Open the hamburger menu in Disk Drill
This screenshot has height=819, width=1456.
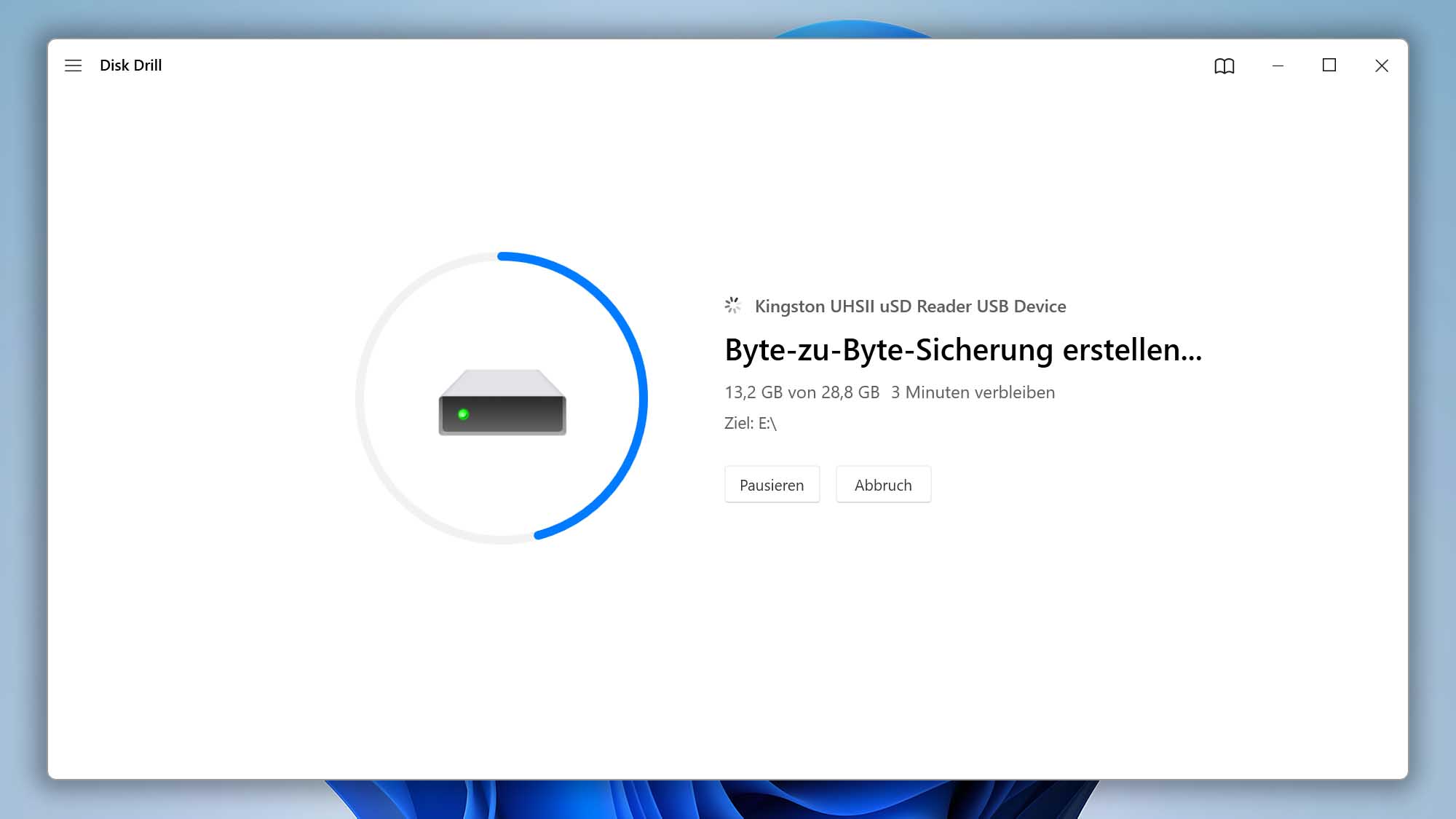[73, 66]
